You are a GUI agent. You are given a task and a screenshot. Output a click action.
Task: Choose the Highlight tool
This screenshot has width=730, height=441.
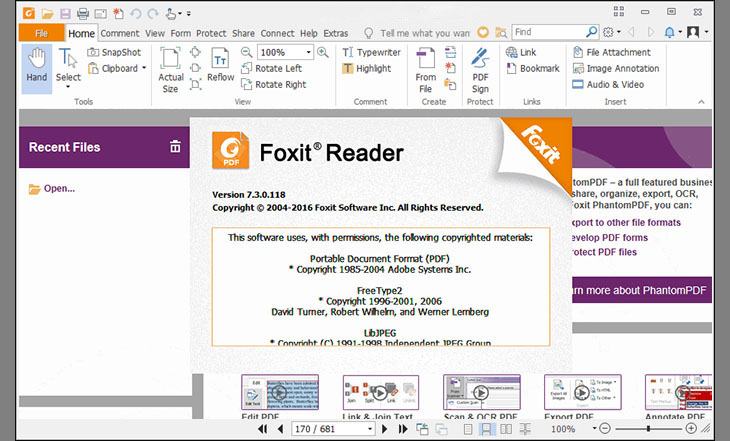pos(367,68)
